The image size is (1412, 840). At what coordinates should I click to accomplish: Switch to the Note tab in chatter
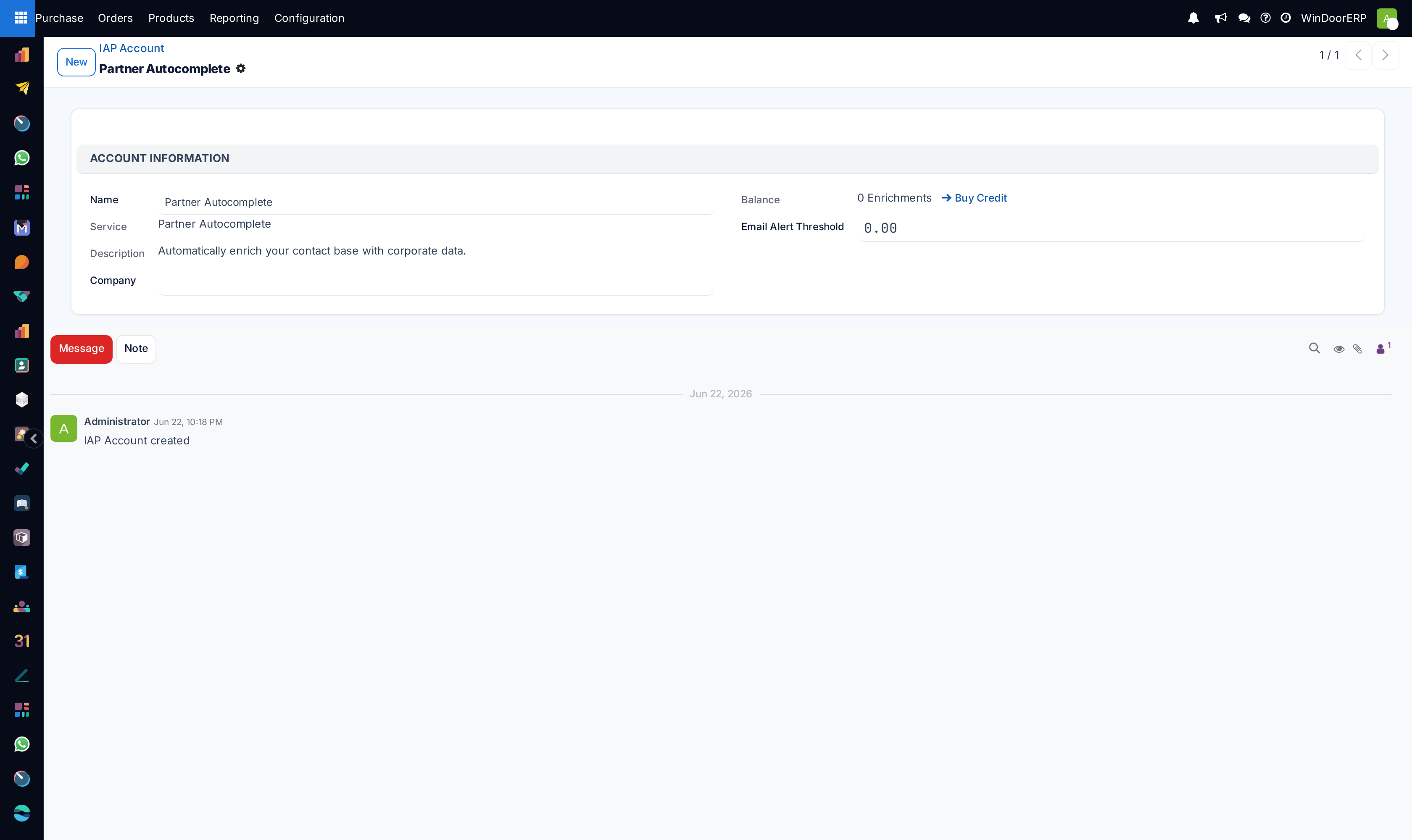pos(136,349)
